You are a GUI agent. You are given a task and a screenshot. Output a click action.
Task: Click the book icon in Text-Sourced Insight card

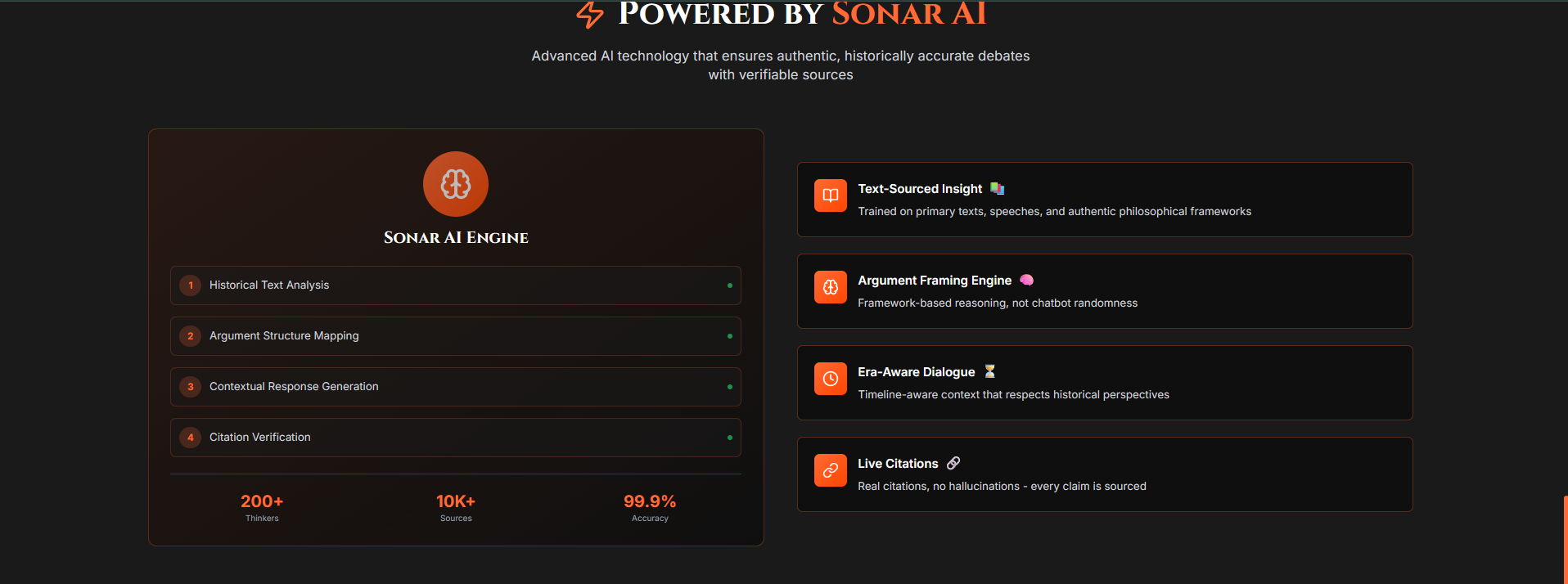[x=831, y=195]
